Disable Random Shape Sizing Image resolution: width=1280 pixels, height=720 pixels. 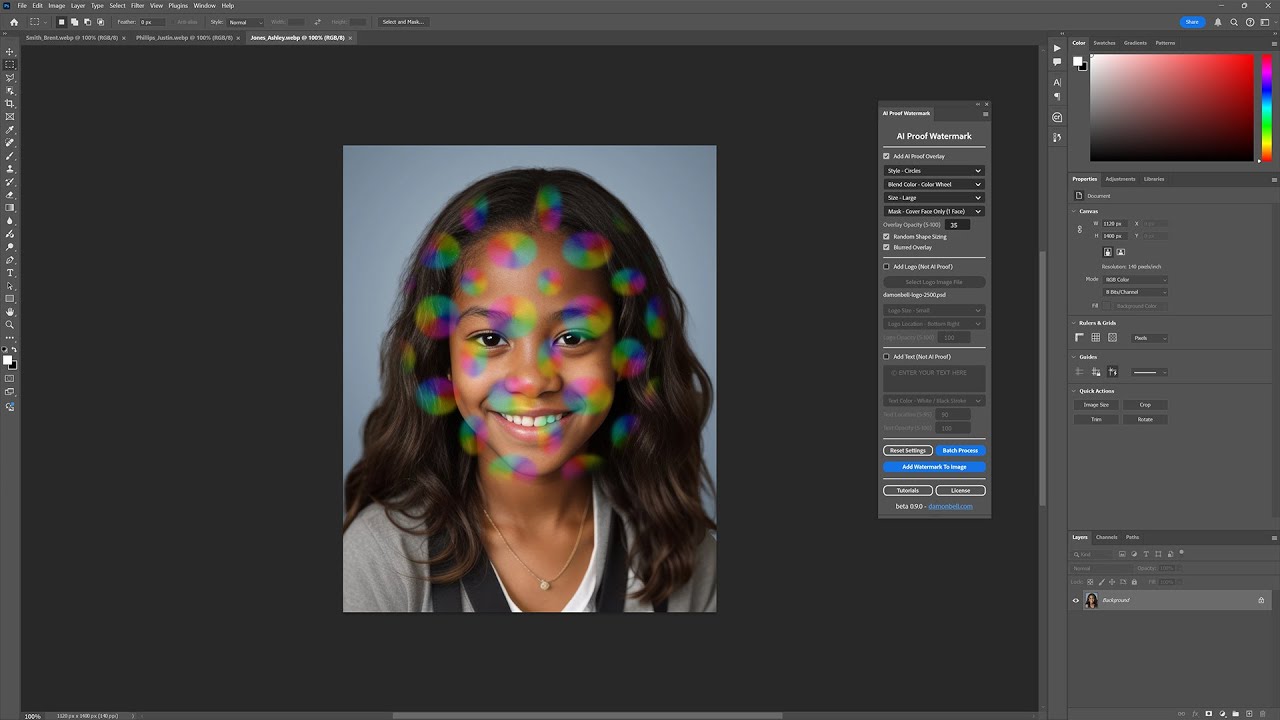(886, 236)
